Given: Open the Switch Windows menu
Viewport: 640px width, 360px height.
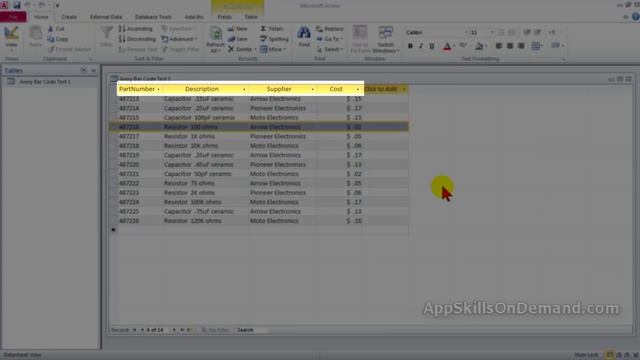Looking at the screenshot, I should [x=386, y=39].
